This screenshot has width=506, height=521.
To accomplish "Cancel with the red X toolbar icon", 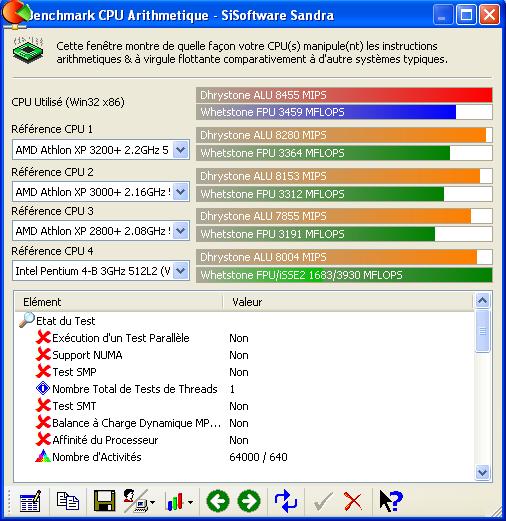I will 353,501.
